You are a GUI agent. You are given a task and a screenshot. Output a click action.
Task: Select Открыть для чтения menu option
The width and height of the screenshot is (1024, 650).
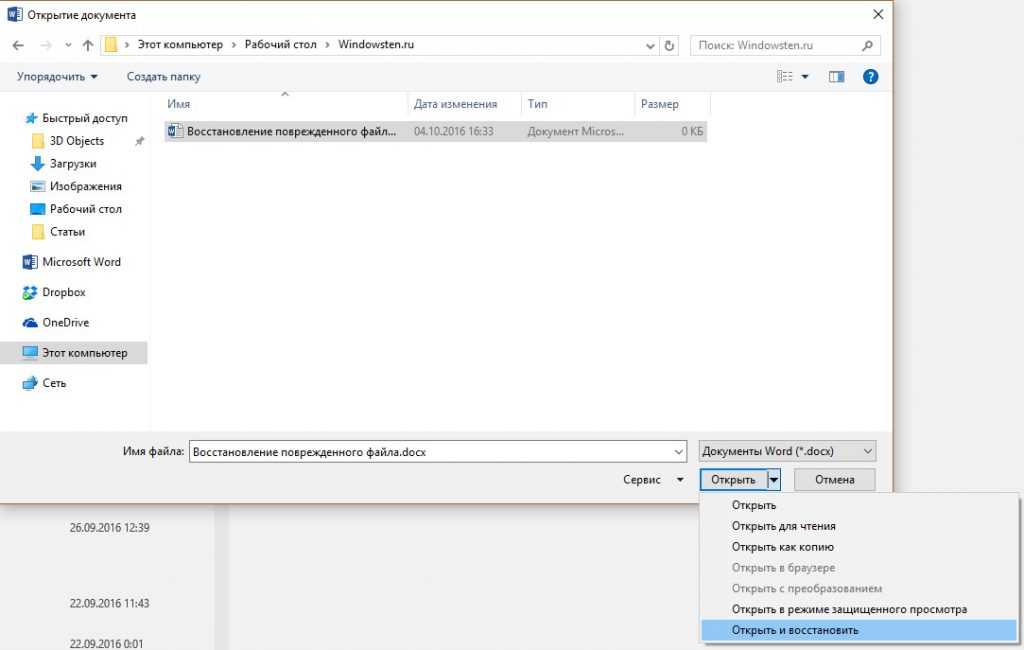click(783, 526)
